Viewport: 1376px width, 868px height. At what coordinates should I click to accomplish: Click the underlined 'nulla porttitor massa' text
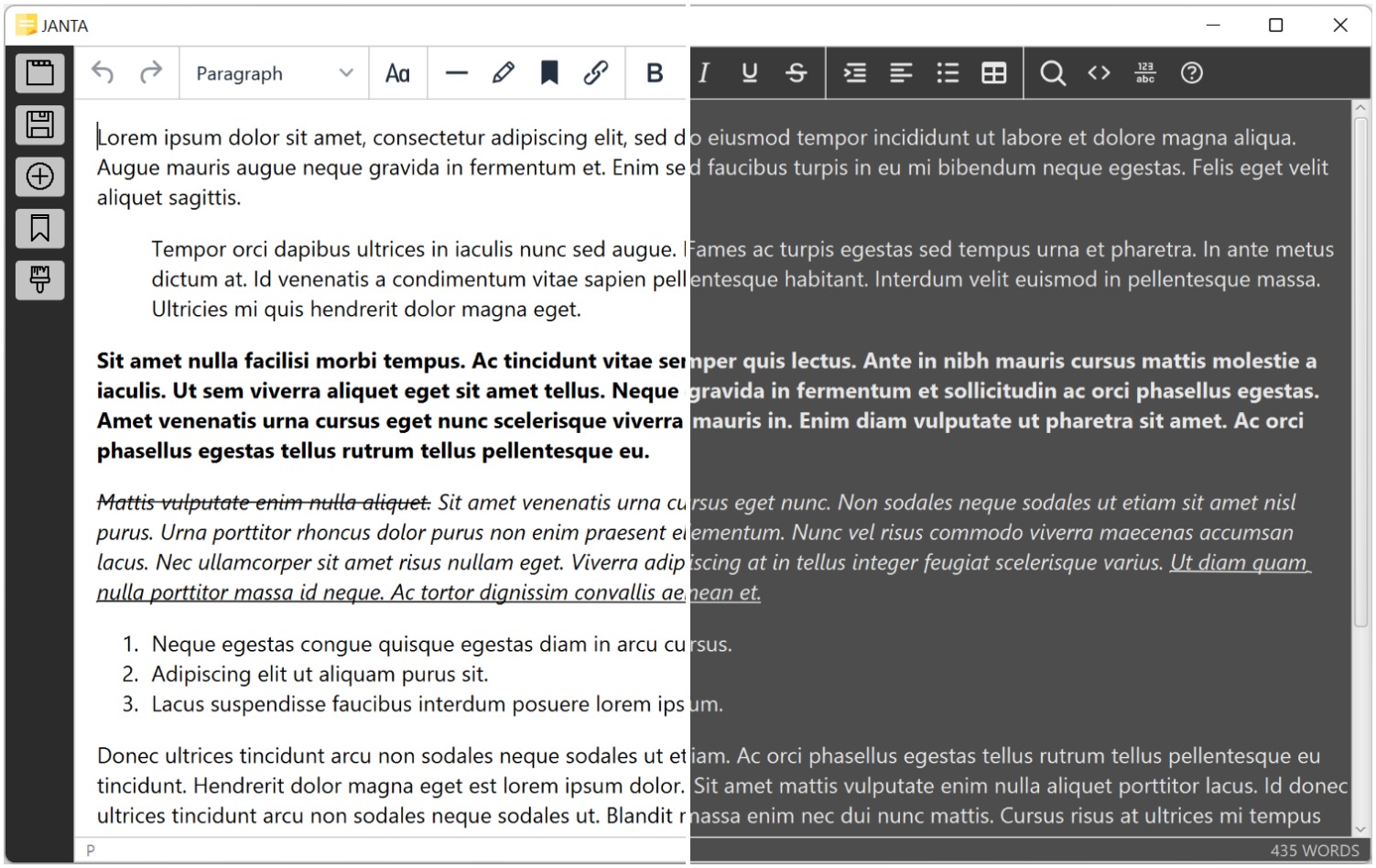[x=429, y=592]
